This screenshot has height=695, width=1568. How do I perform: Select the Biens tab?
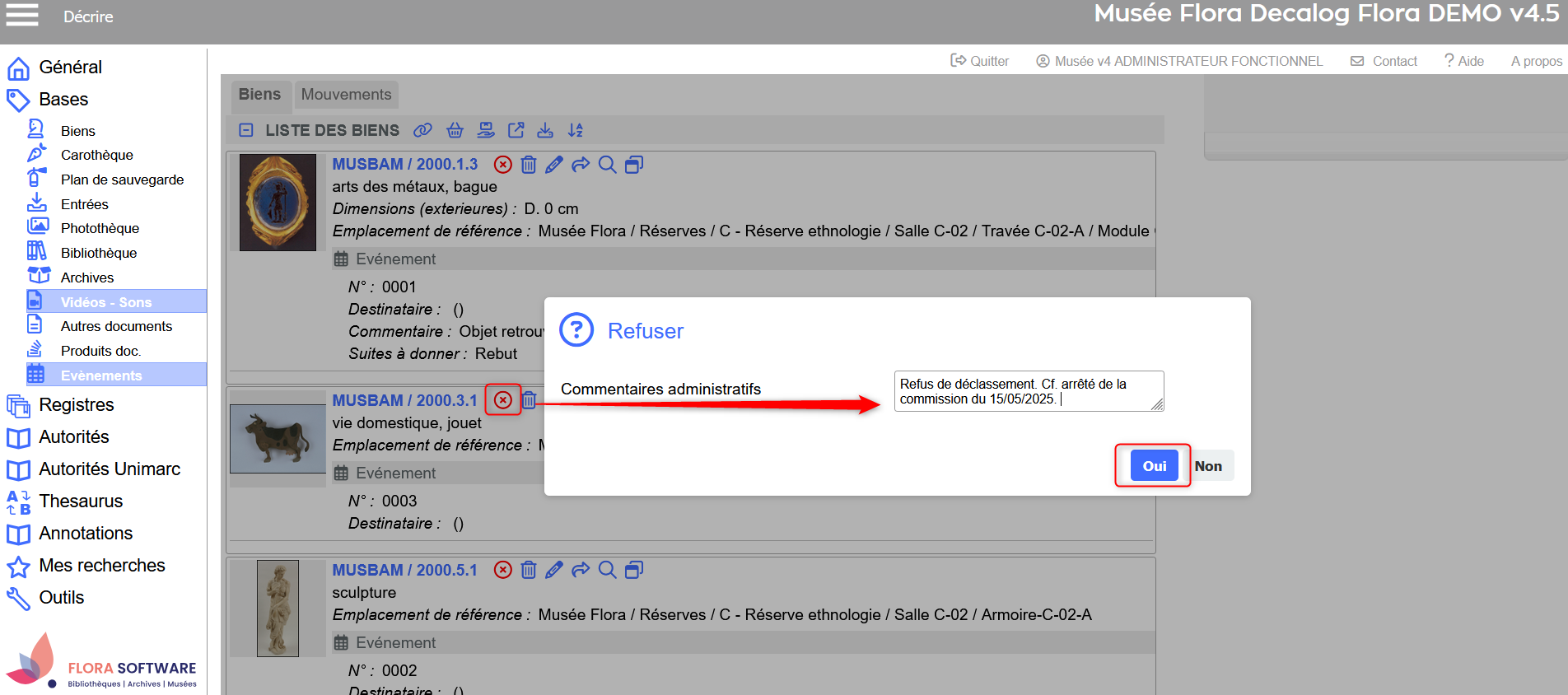[x=259, y=95]
